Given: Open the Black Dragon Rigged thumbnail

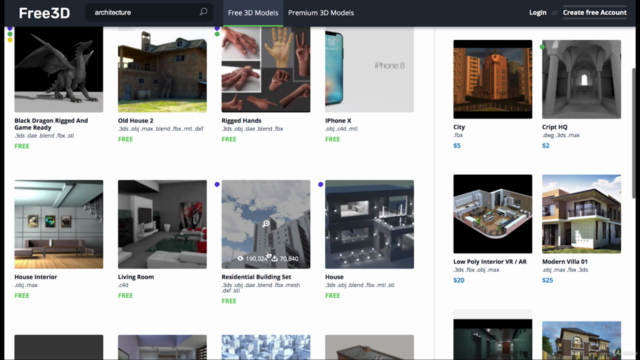Looking at the screenshot, I should click(59, 69).
